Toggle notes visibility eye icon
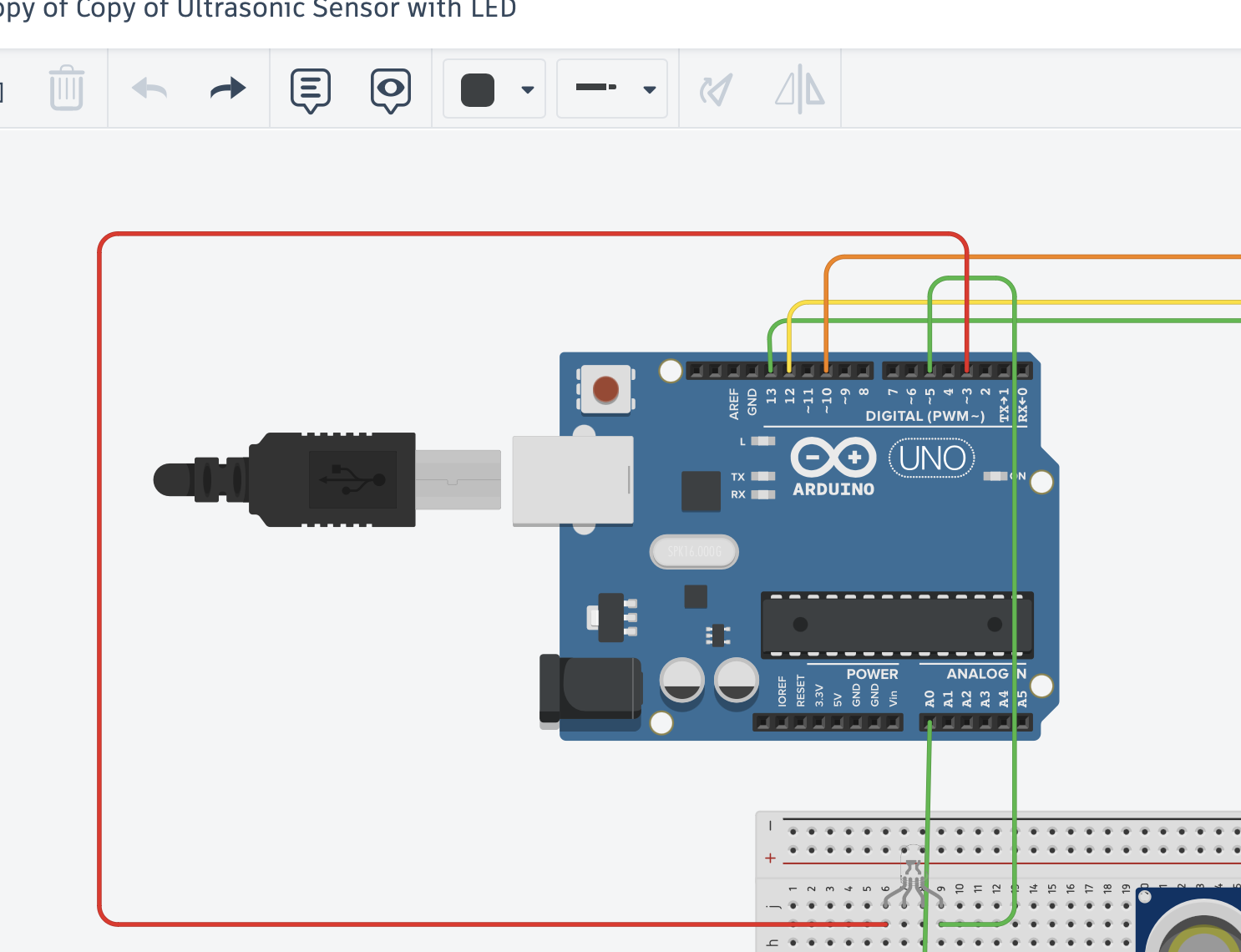 tap(391, 90)
